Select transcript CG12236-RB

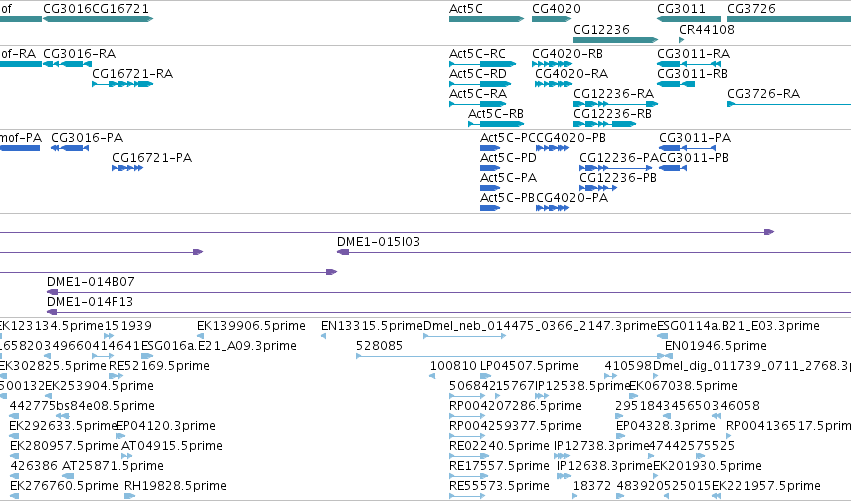pos(605,124)
